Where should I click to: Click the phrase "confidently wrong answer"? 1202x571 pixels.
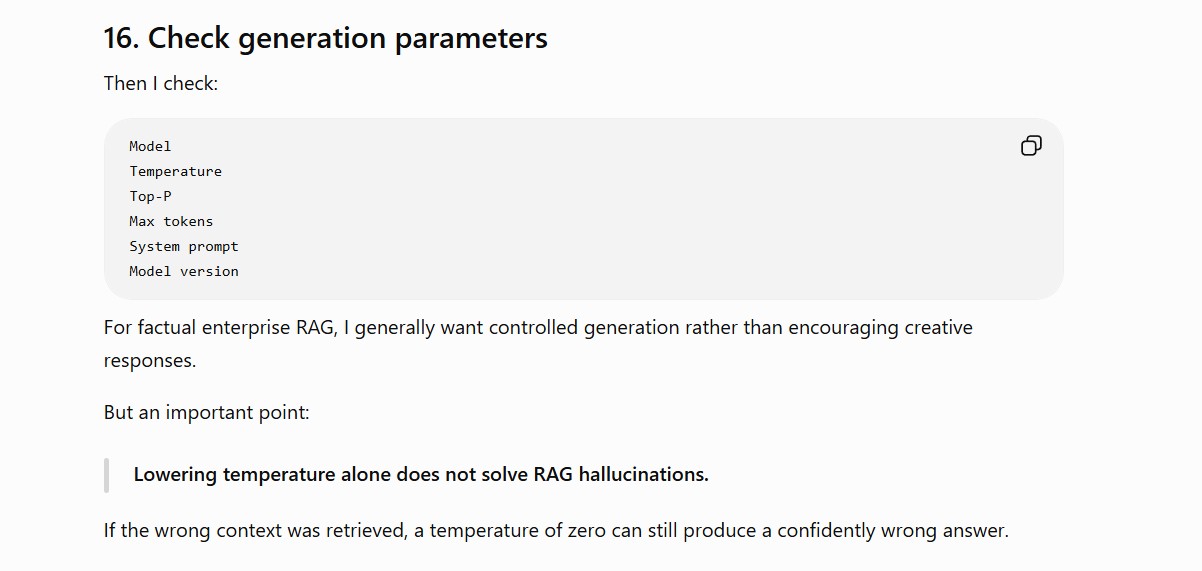click(x=890, y=530)
